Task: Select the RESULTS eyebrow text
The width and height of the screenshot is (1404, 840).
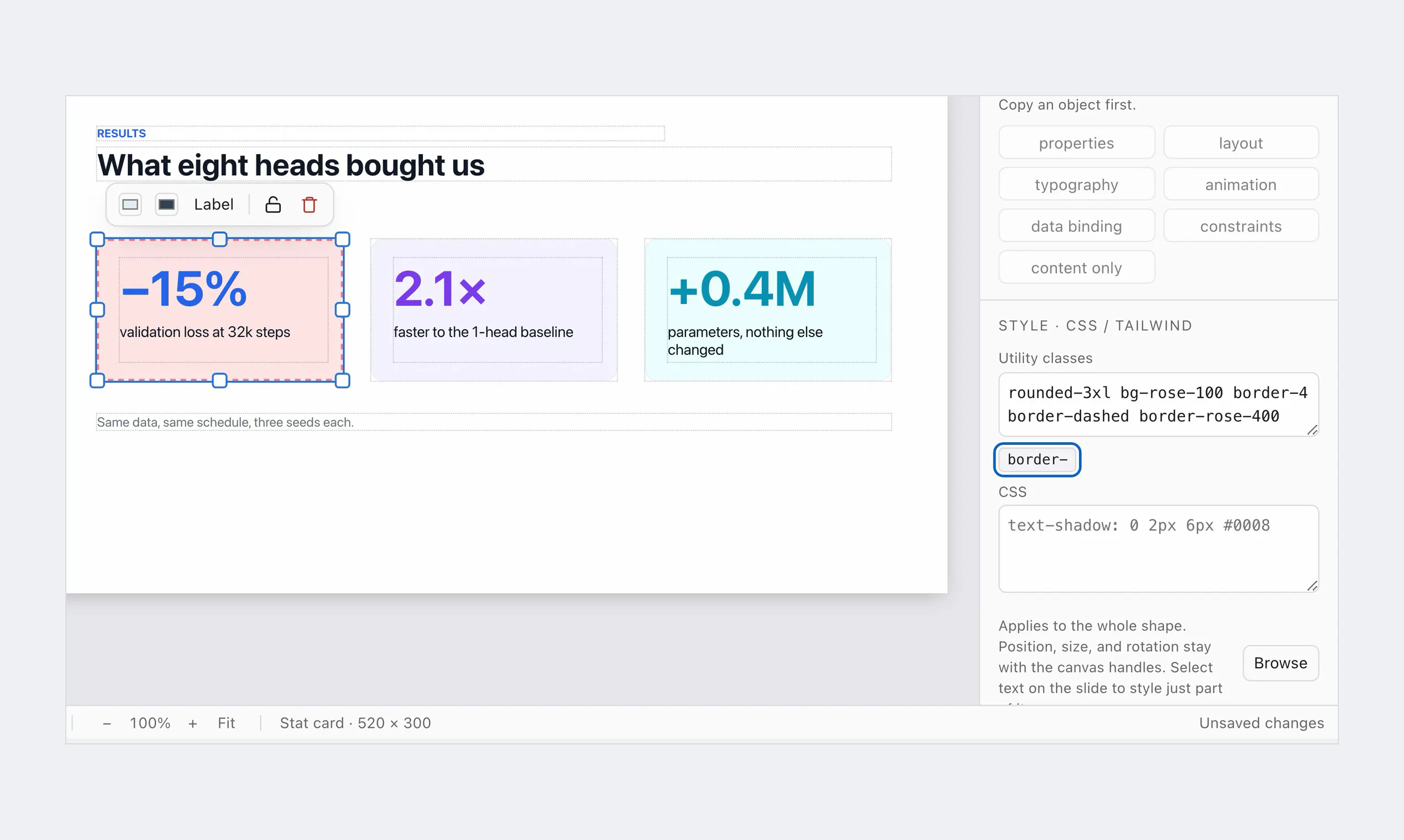Action: [121, 133]
